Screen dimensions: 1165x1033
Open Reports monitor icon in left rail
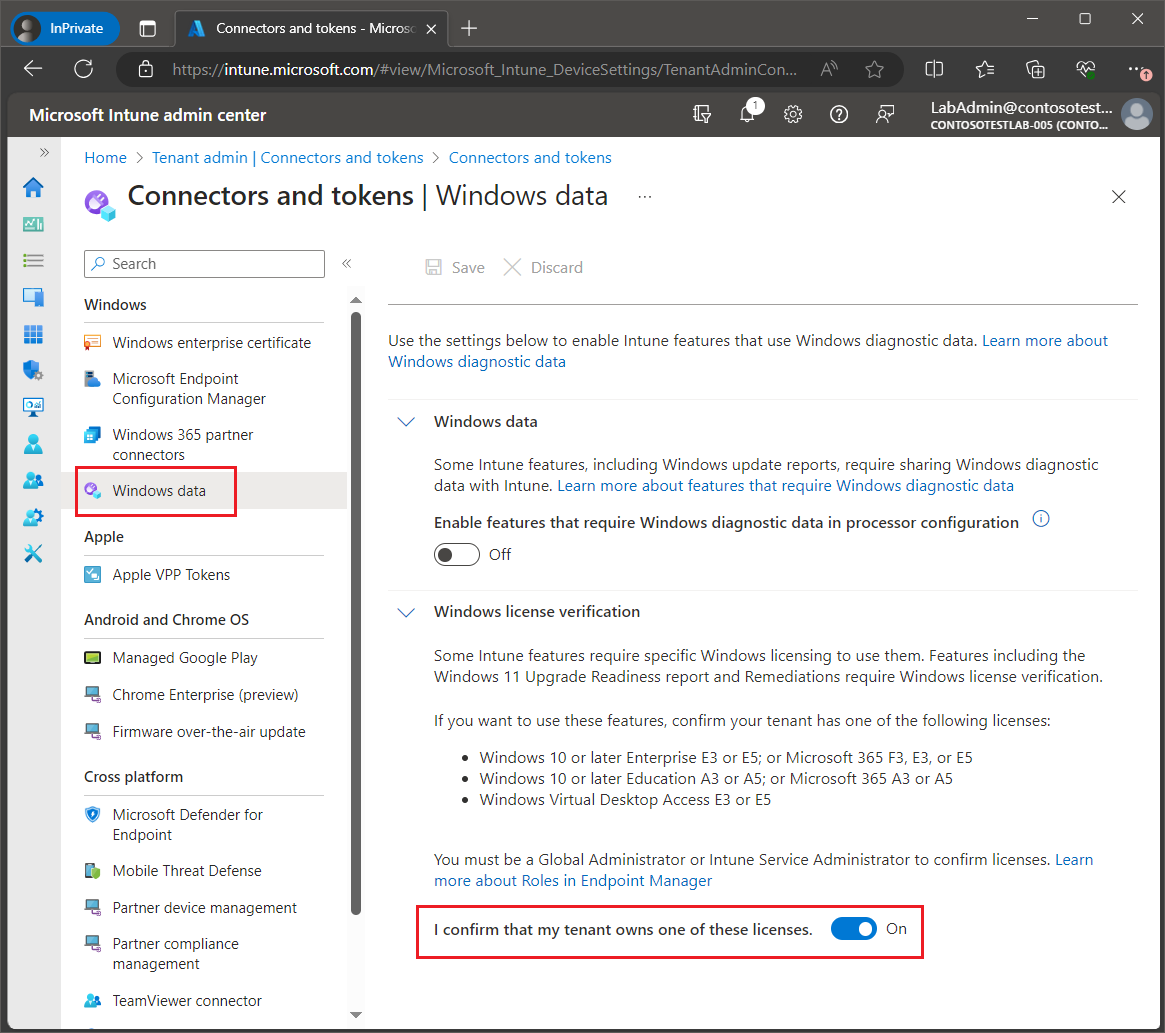click(33, 407)
